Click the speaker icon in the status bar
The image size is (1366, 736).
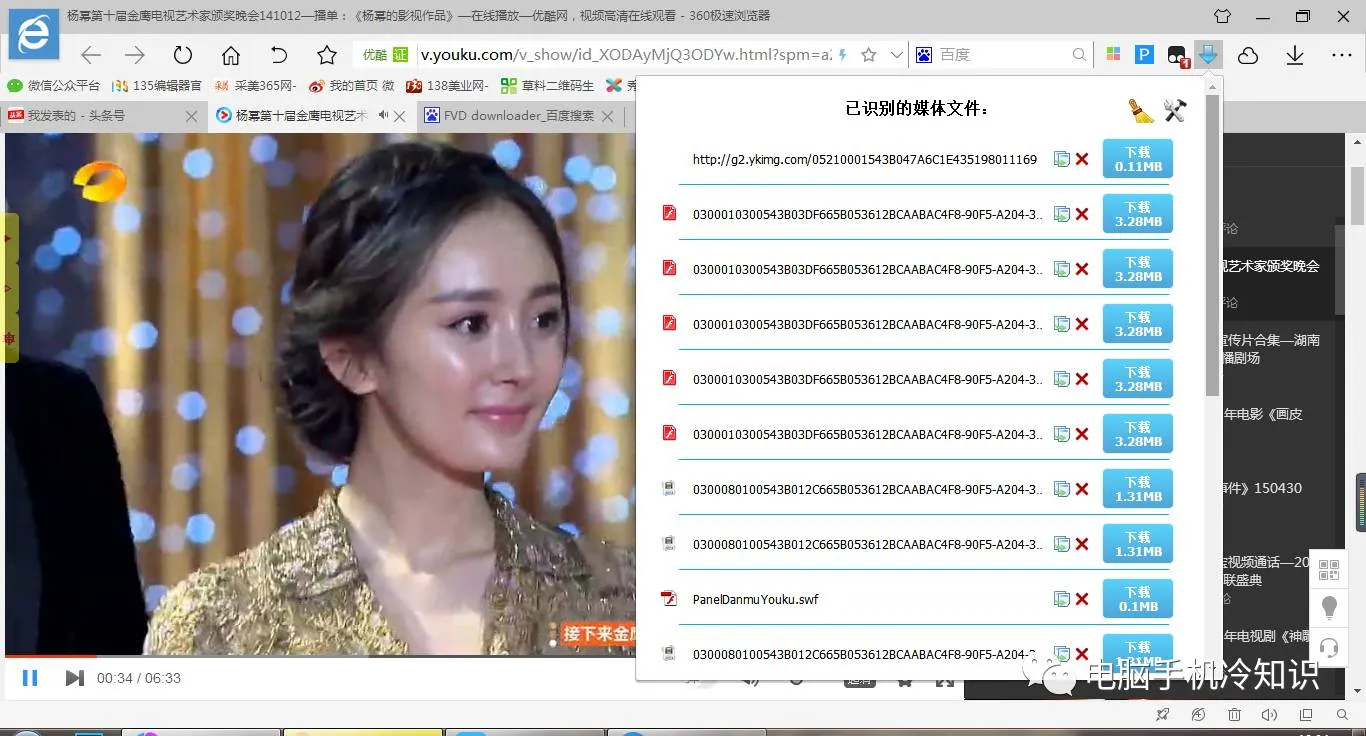pos(1269,715)
